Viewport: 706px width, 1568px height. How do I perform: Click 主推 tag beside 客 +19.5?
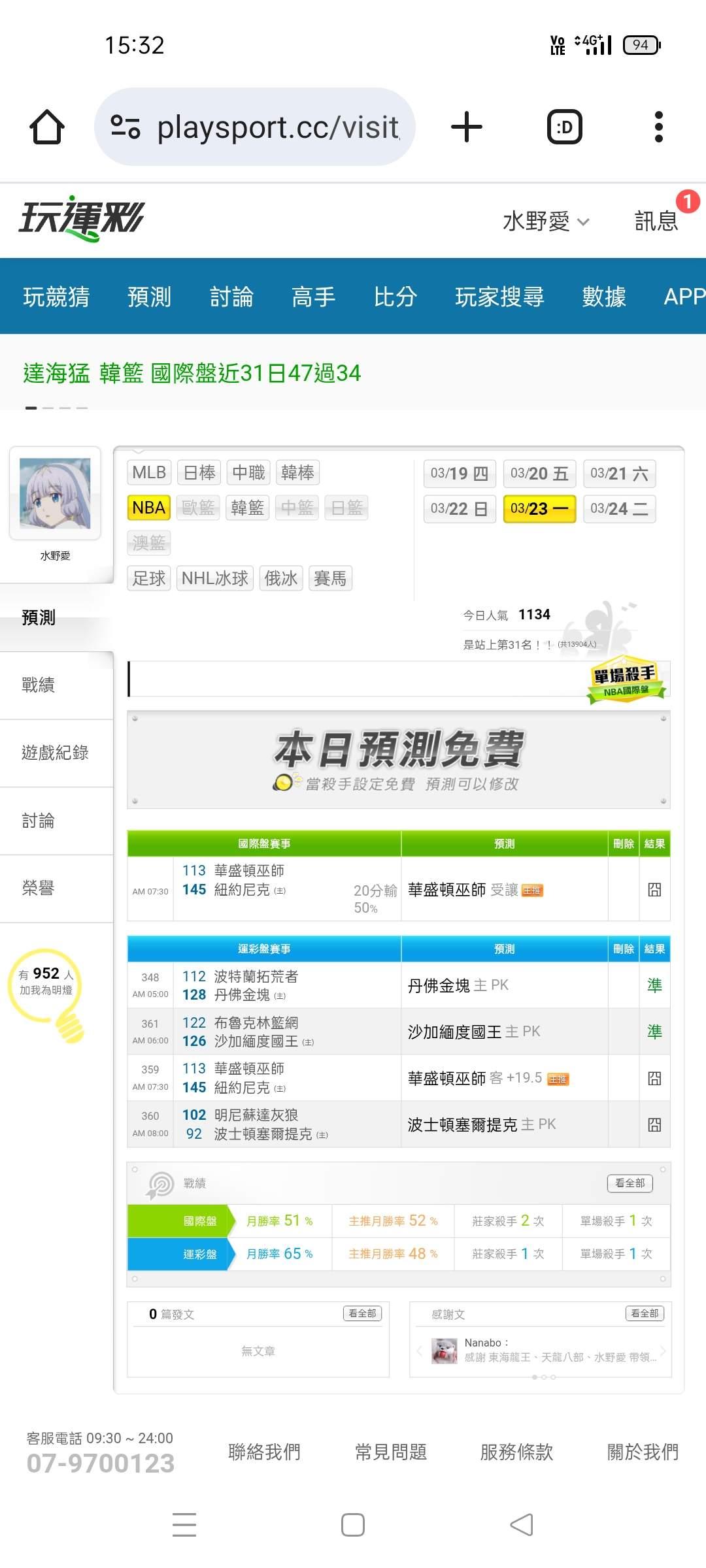click(558, 1079)
